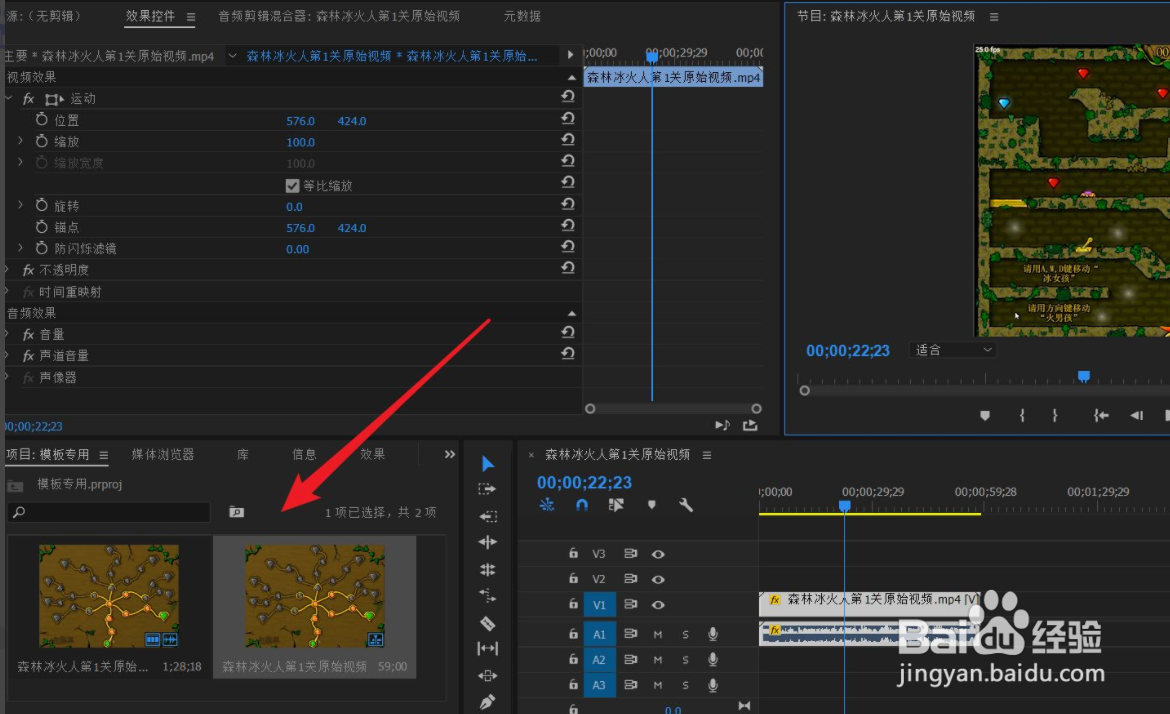Click position X value 576.0

coord(301,121)
